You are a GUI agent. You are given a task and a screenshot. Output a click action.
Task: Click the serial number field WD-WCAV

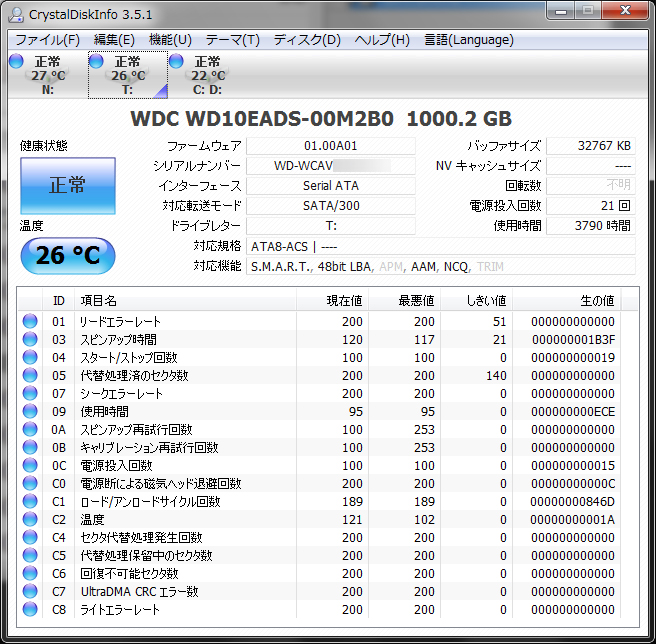coord(331,166)
